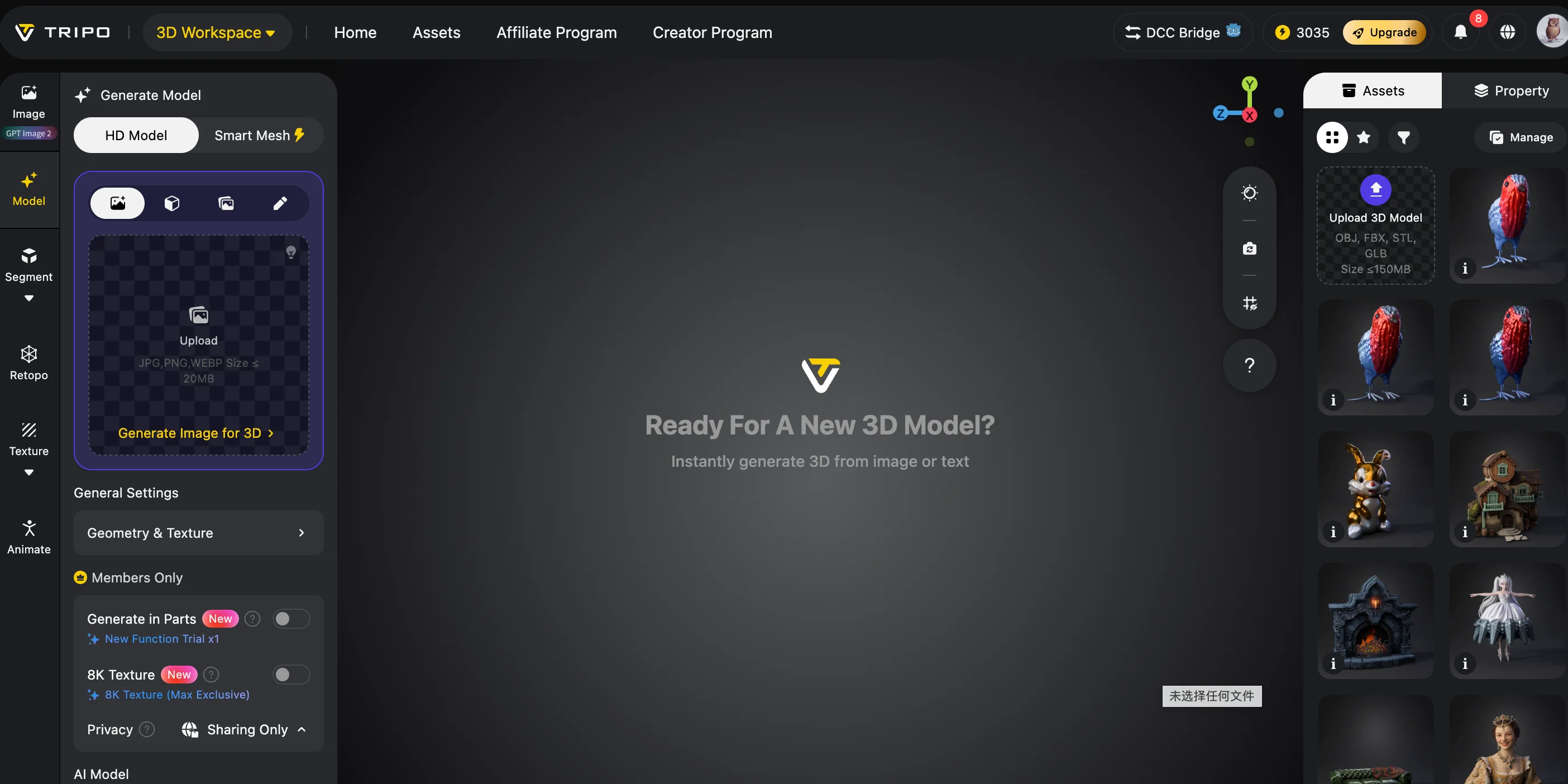The height and width of the screenshot is (784, 1568).
Task: Toggle the viewport grid icon
Action: (x=1249, y=303)
